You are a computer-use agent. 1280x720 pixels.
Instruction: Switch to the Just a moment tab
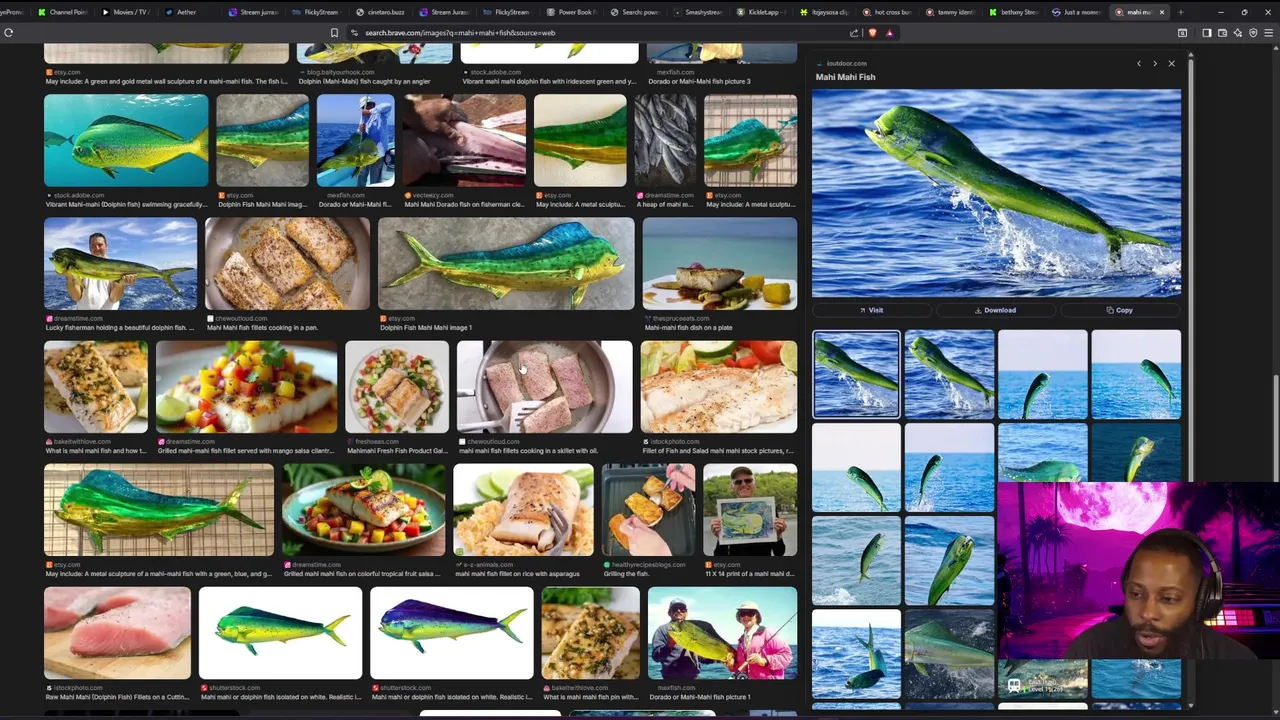(x=1076, y=12)
